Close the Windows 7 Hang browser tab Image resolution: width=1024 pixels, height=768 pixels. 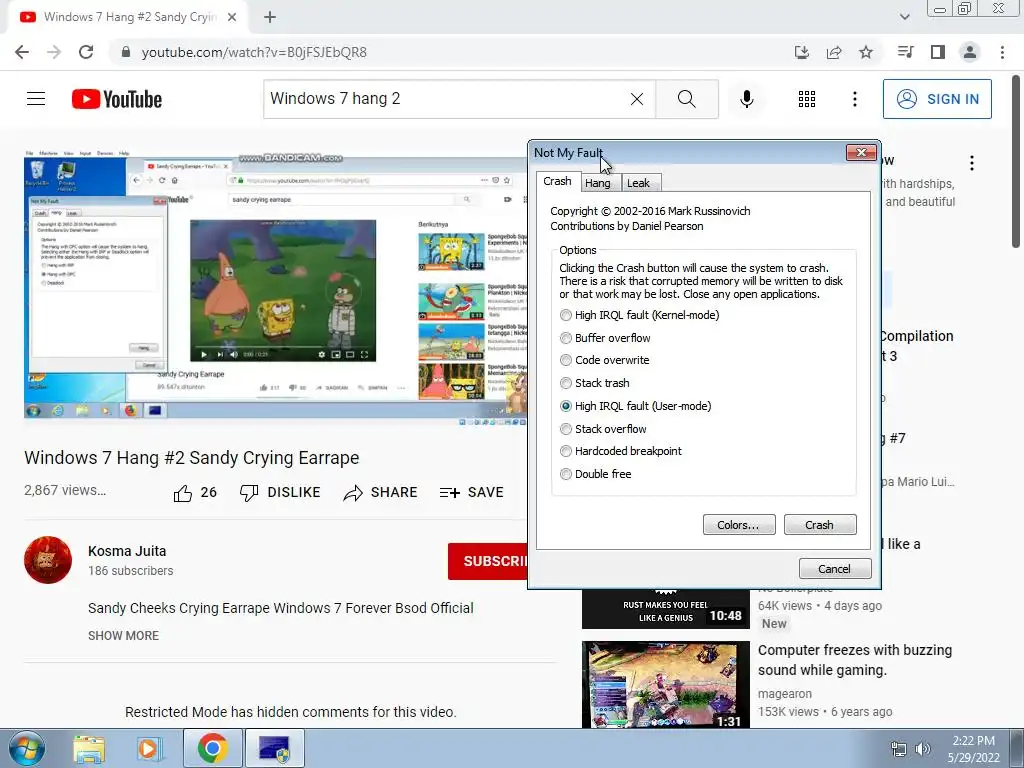coord(232,18)
